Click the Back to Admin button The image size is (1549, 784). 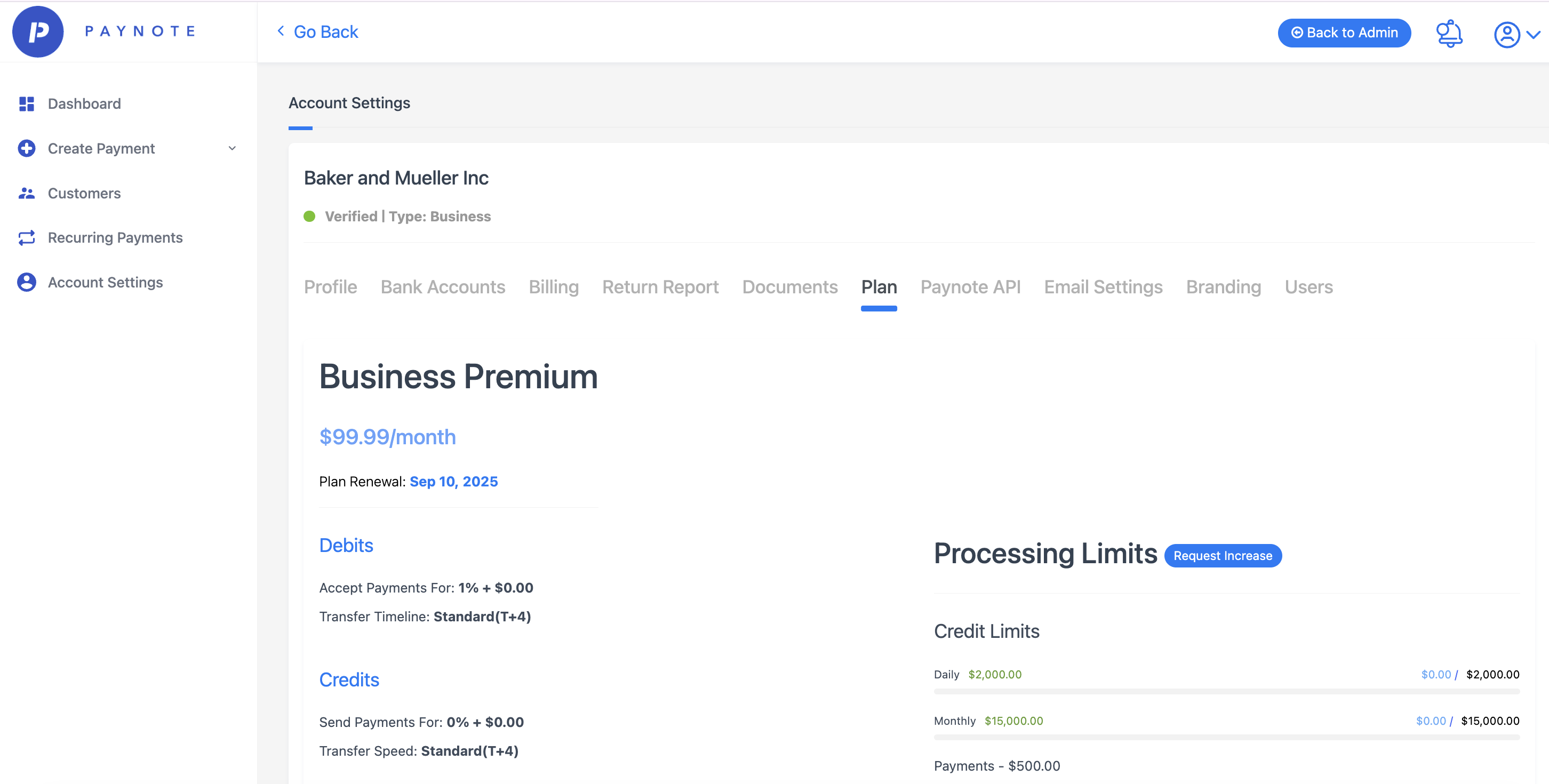[1344, 33]
